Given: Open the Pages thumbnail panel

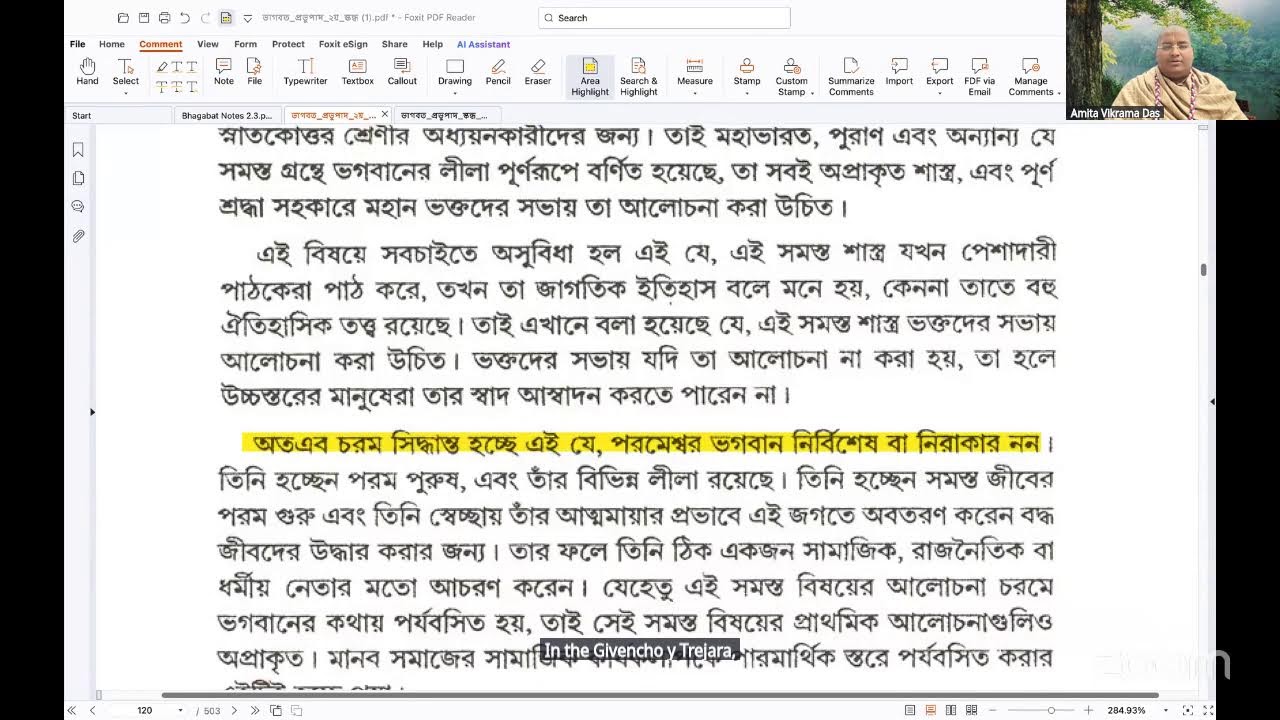Looking at the screenshot, I should [78, 178].
